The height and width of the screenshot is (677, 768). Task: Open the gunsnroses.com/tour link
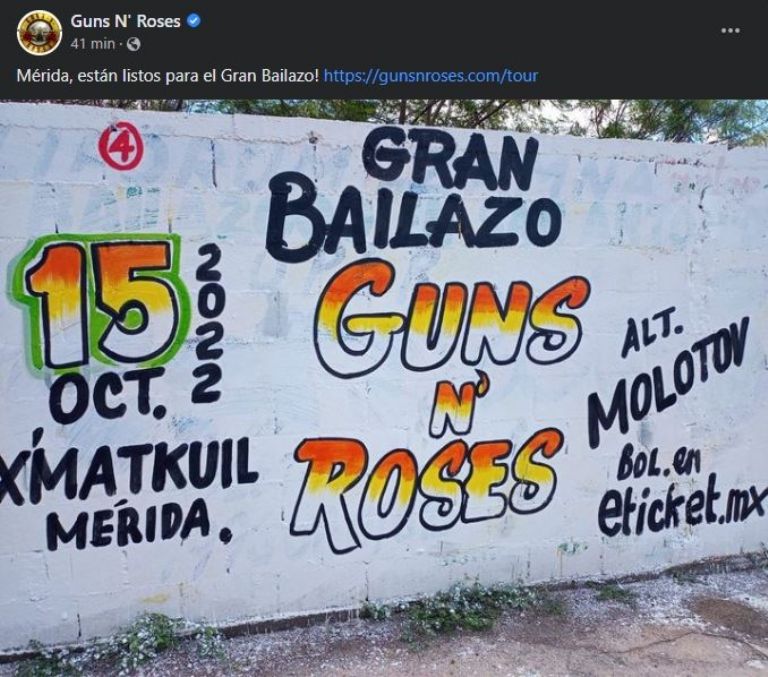(x=431, y=76)
